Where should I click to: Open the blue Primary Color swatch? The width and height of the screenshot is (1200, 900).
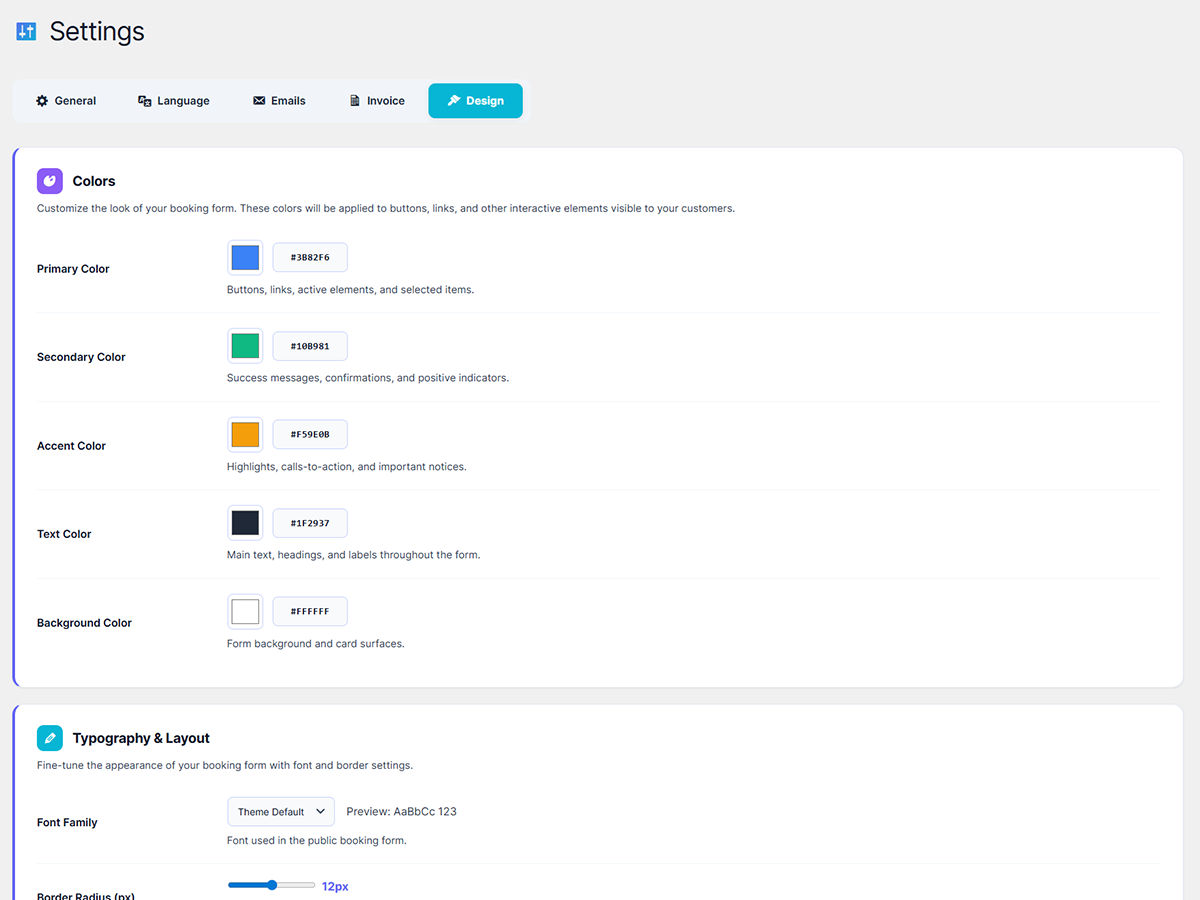click(245, 258)
